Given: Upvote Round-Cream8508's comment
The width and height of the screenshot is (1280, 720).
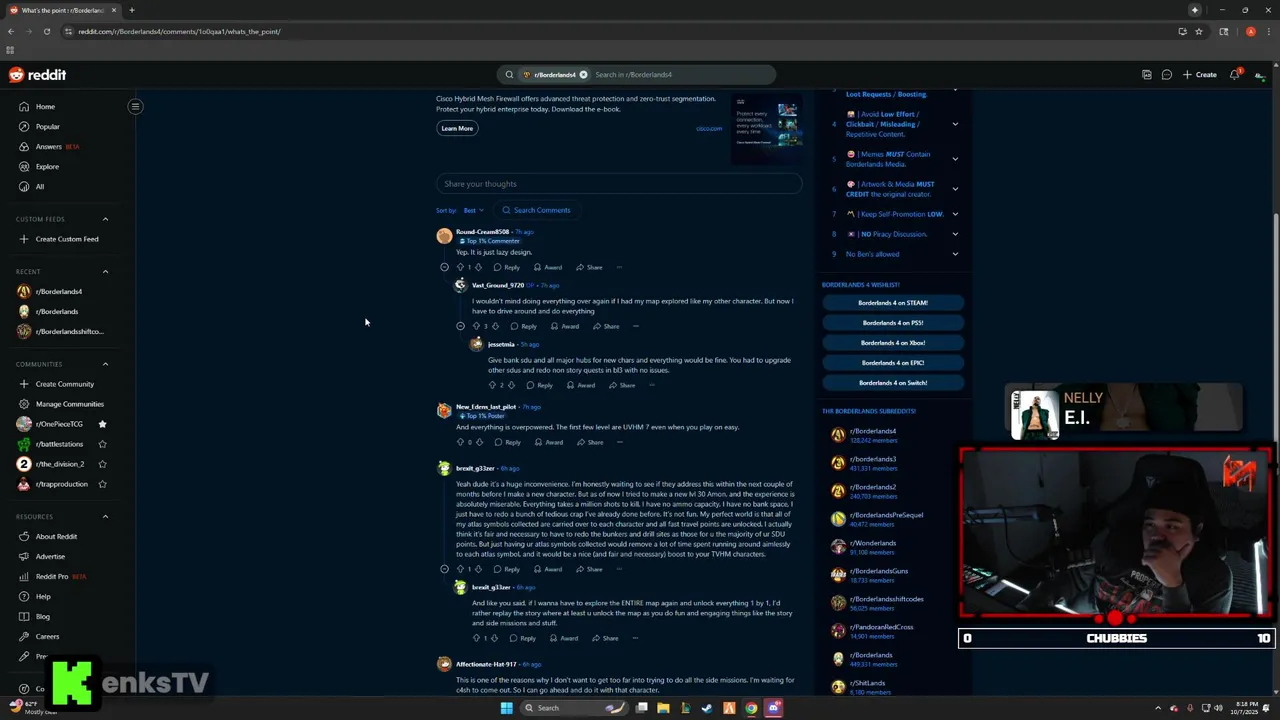Looking at the screenshot, I should pos(460,267).
